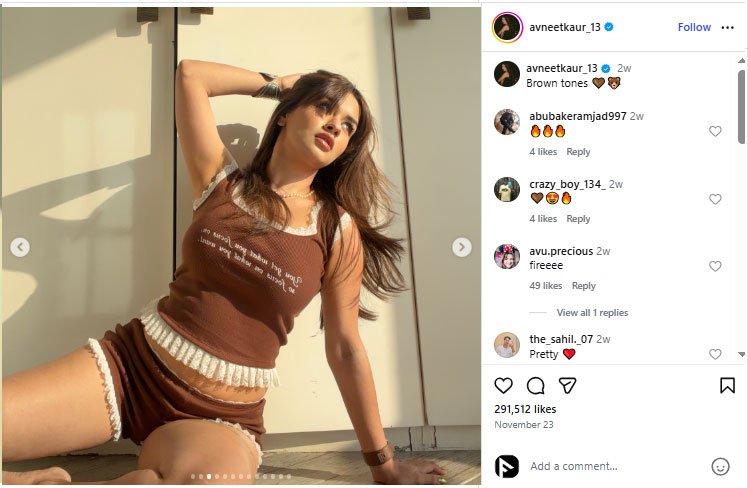The image size is (748, 488).
Task: View the 291,512 likes list
Action: tap(525, 409)
